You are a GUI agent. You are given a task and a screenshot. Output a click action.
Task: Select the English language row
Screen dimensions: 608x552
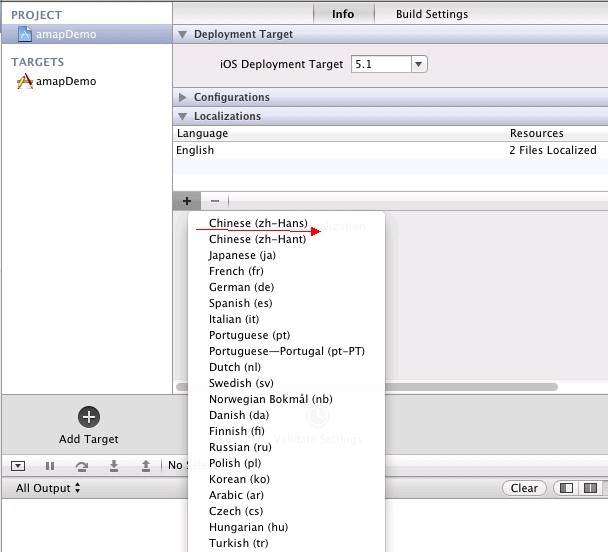[390, 150]
